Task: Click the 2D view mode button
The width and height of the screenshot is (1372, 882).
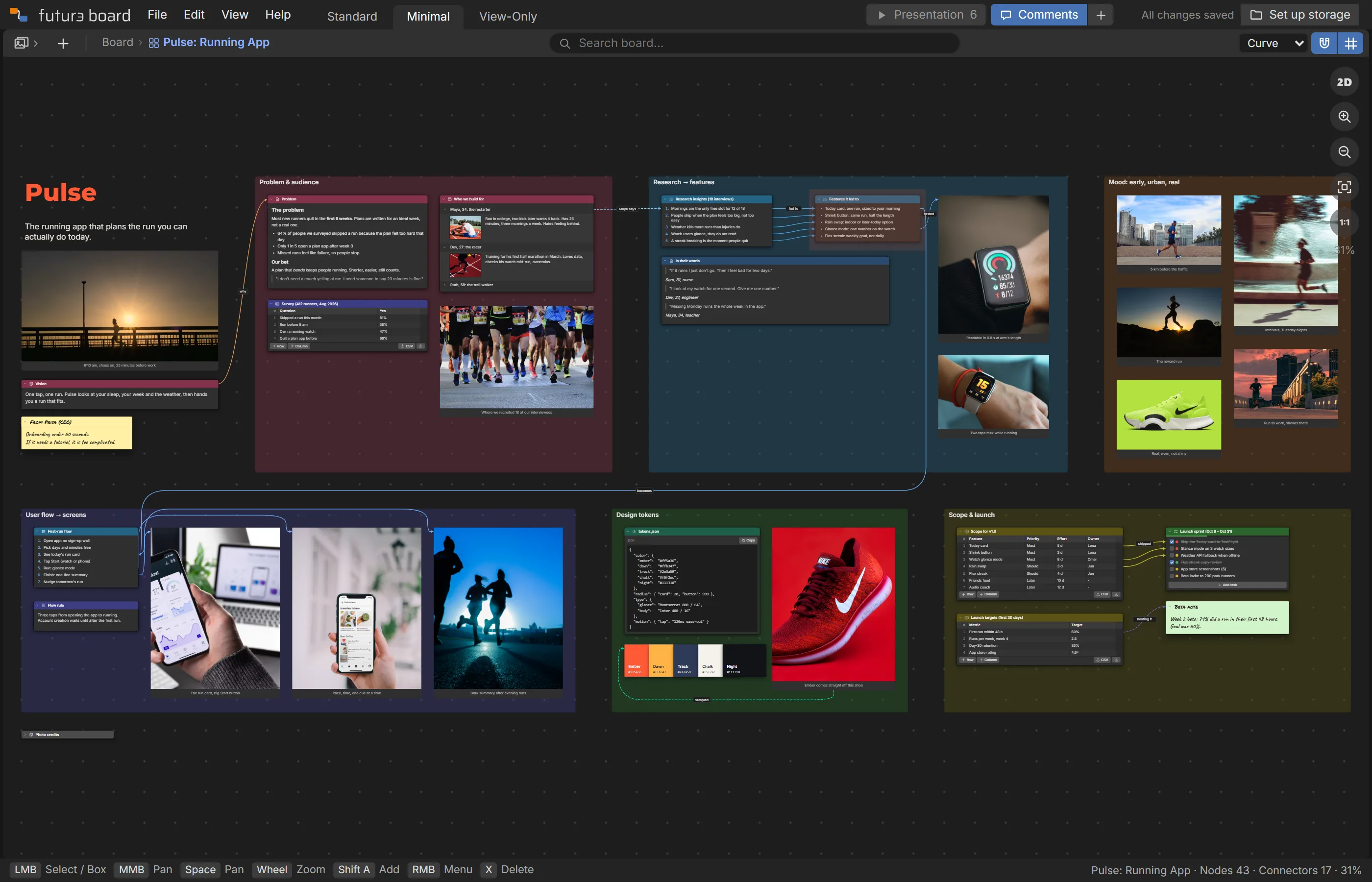Action: [x=1344, y=82]
